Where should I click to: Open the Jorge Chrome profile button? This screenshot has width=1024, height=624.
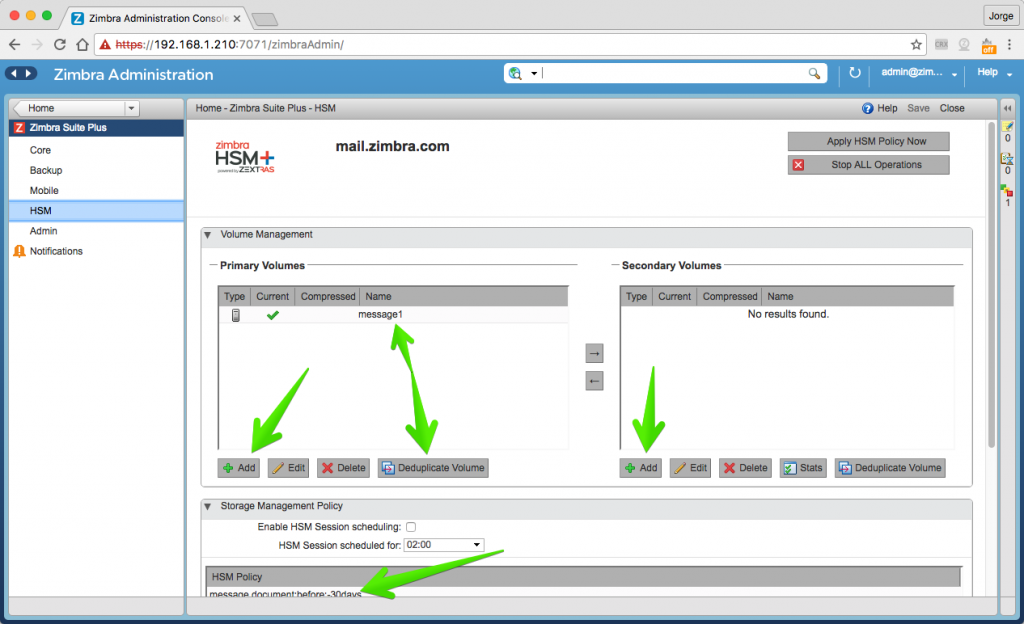[1000, 16]
